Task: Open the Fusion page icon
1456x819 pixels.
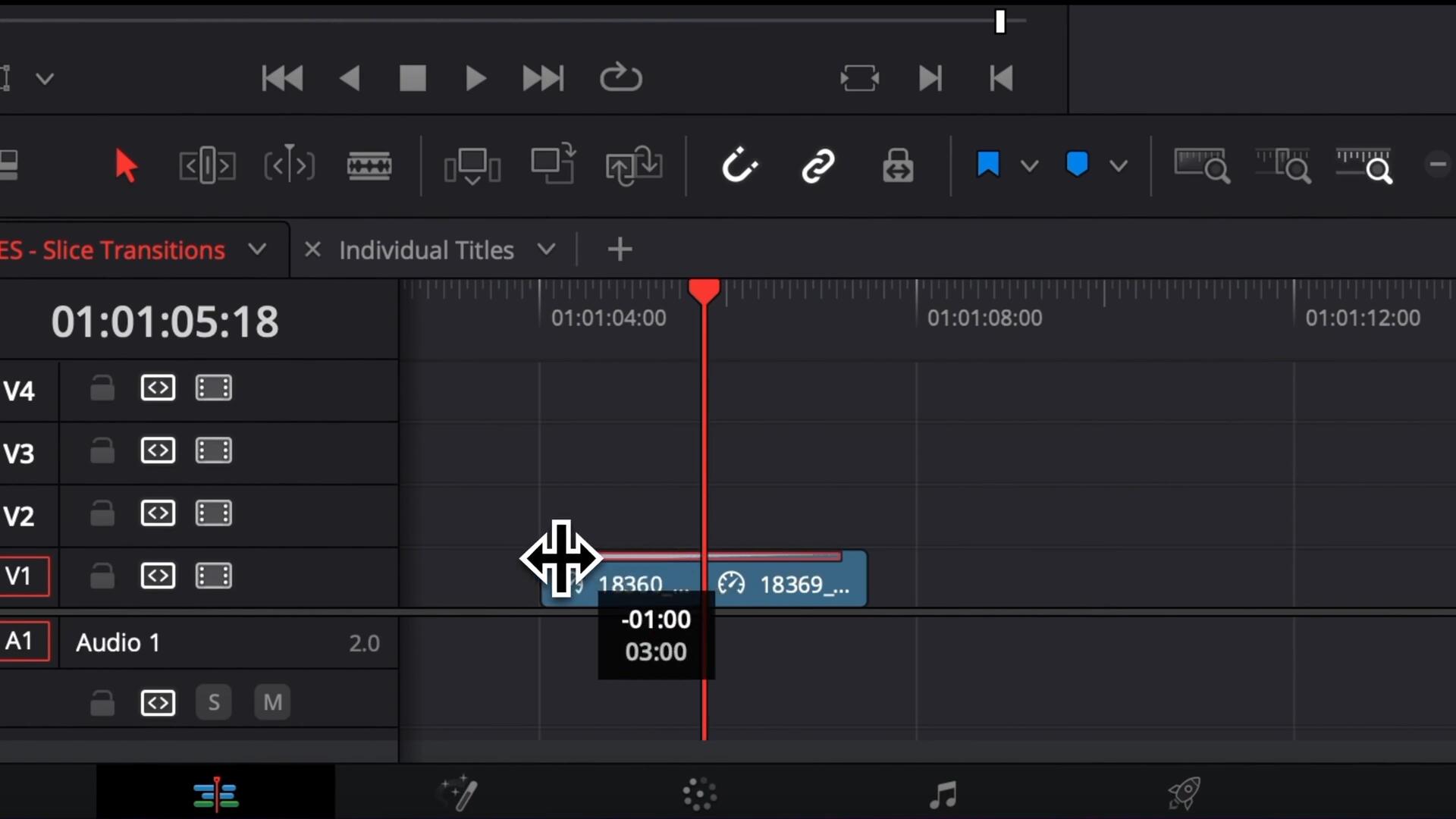Action: pyautogui.click(x=460, y=793)
